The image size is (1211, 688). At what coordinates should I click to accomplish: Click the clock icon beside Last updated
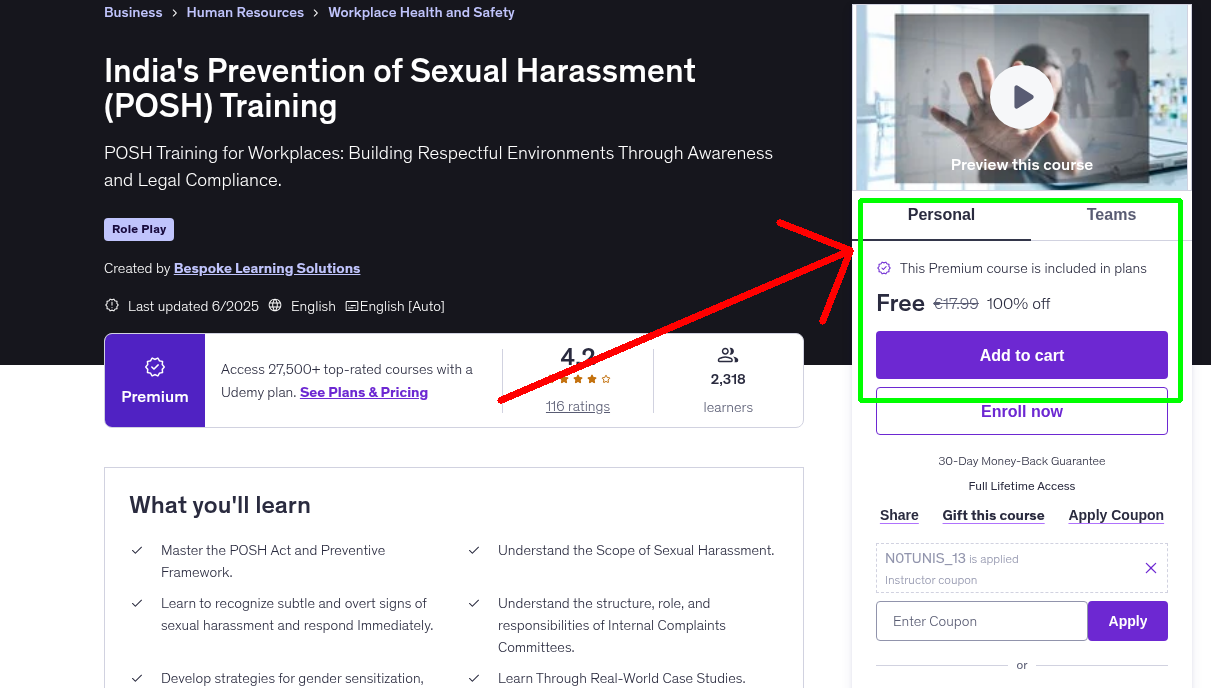tap(111, 305)
